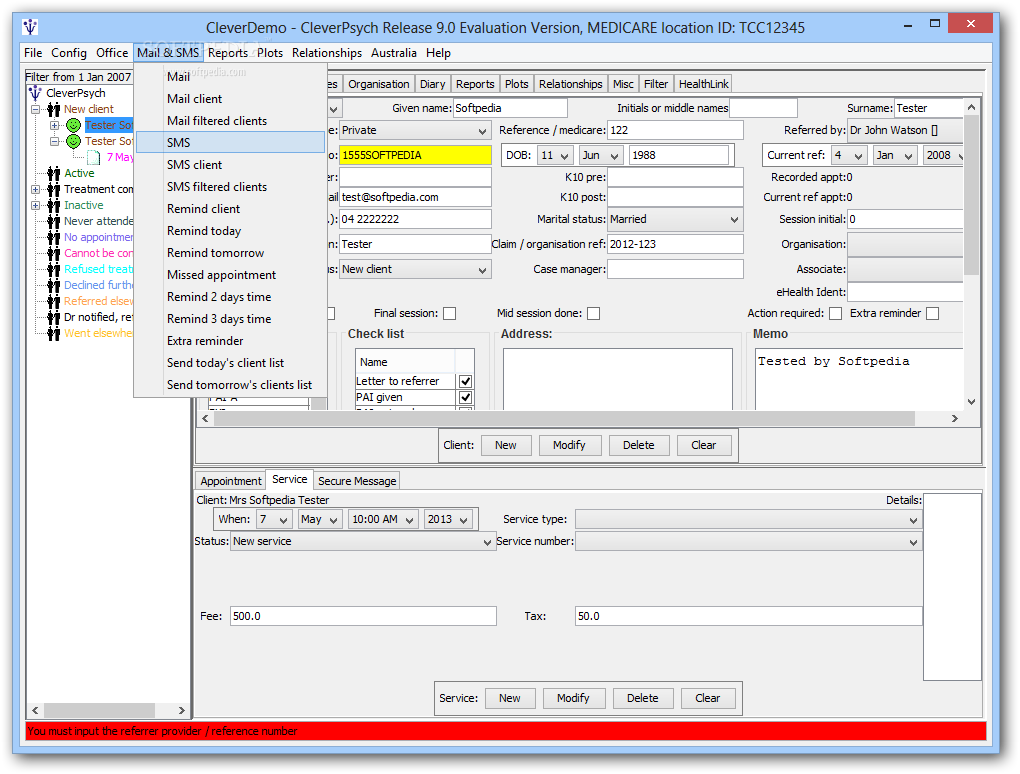Switch to the HealthLink tab

click(703, 84)
